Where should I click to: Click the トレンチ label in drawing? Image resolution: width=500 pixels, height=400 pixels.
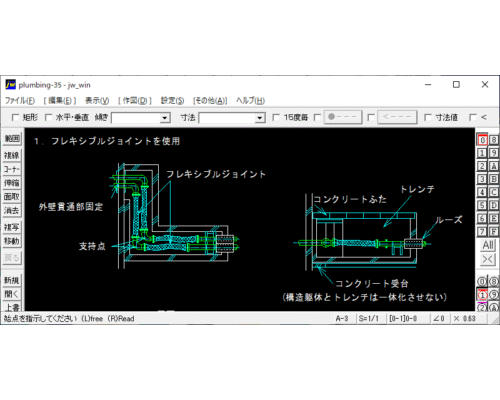(x=417, y=189)
